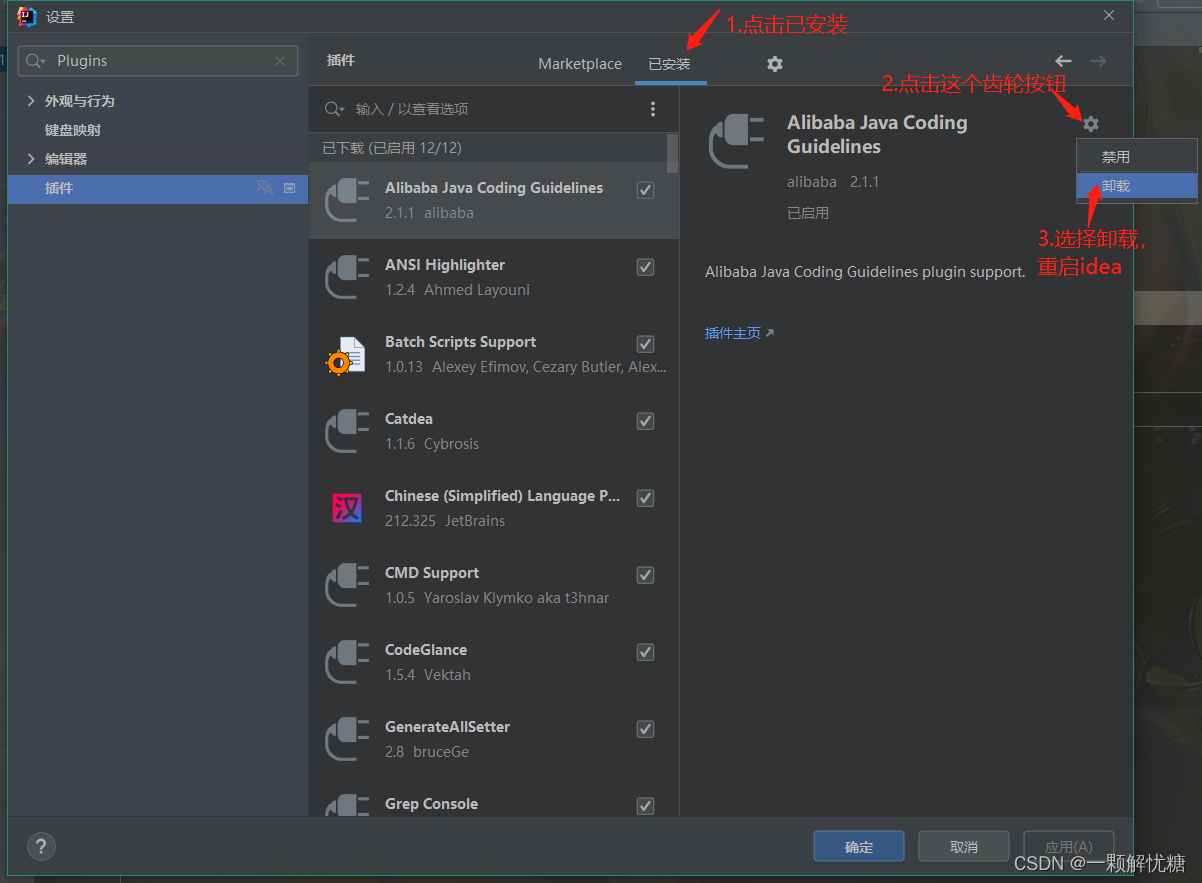The height and width of the screenshot is (883, 1202).
Task: Select the Grep Console plugin name
Action: (431, 804)
